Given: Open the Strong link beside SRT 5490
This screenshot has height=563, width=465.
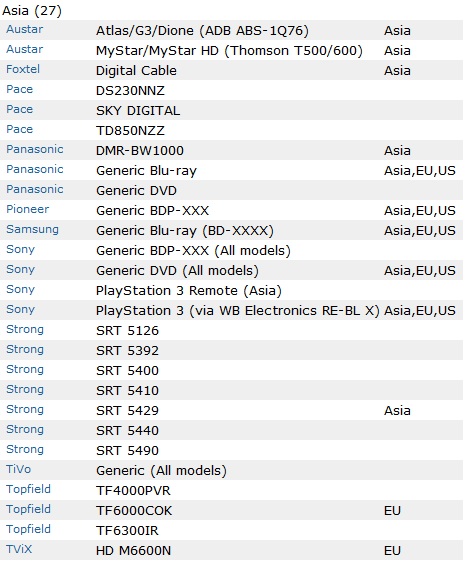Looking at the screenshot, I should (25, 450).
